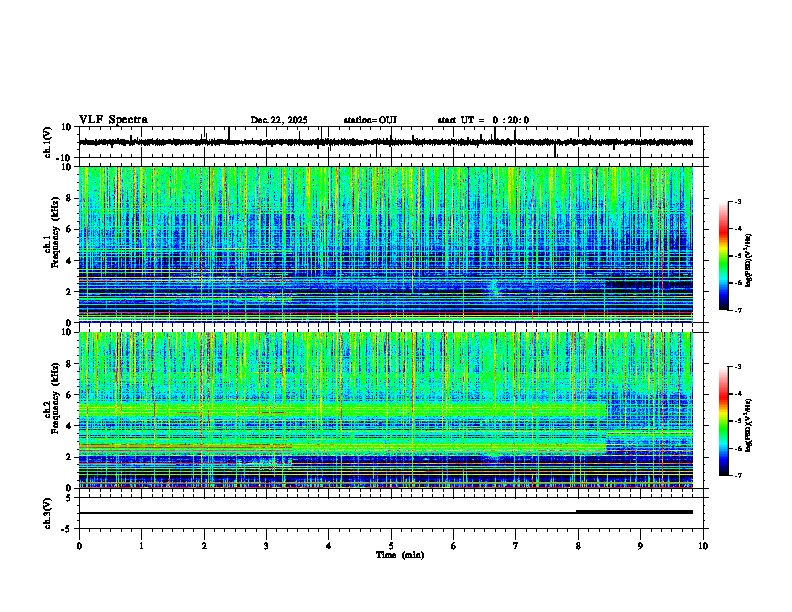
Task: Click time axis tick label "4"
Action: (x=329, y=546)
